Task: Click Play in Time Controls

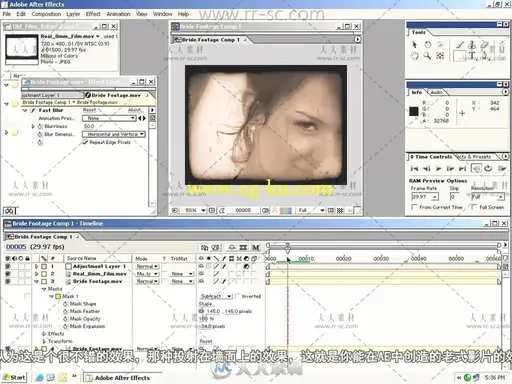Action: tap(439, 169)
